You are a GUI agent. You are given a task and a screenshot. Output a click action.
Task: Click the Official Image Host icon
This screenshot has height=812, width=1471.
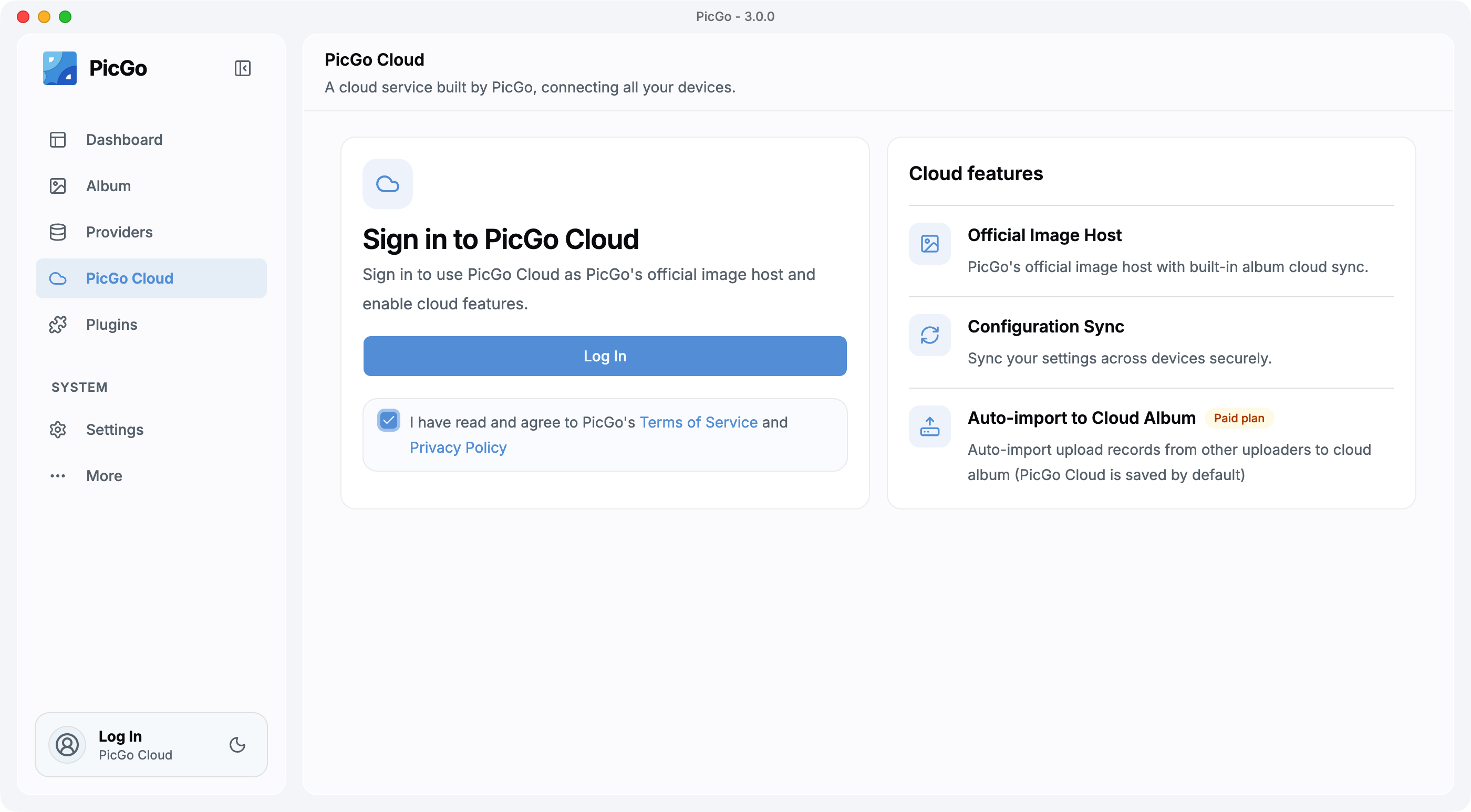pyautogui.click(x=930, y=244)
